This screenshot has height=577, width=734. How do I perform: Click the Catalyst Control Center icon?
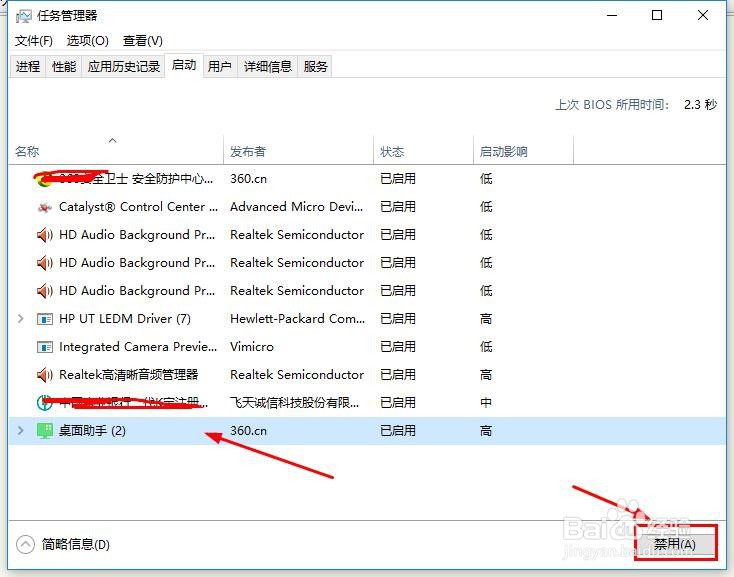(x=44, y=207)
